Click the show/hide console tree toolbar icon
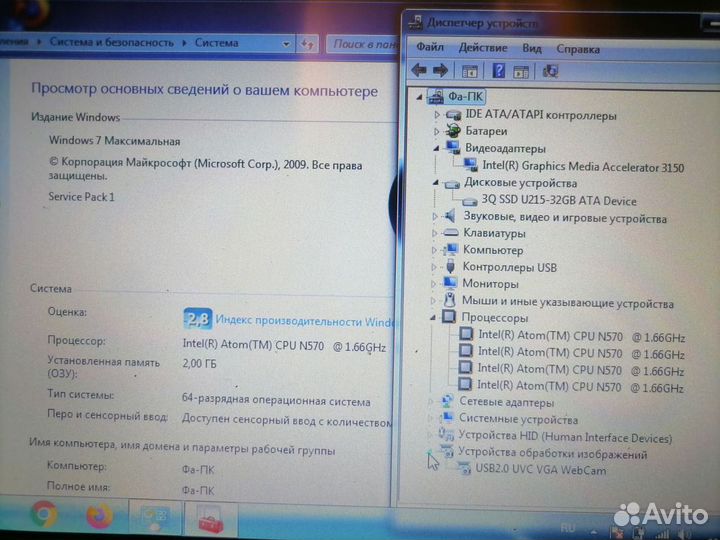 [x=469, y=71]
